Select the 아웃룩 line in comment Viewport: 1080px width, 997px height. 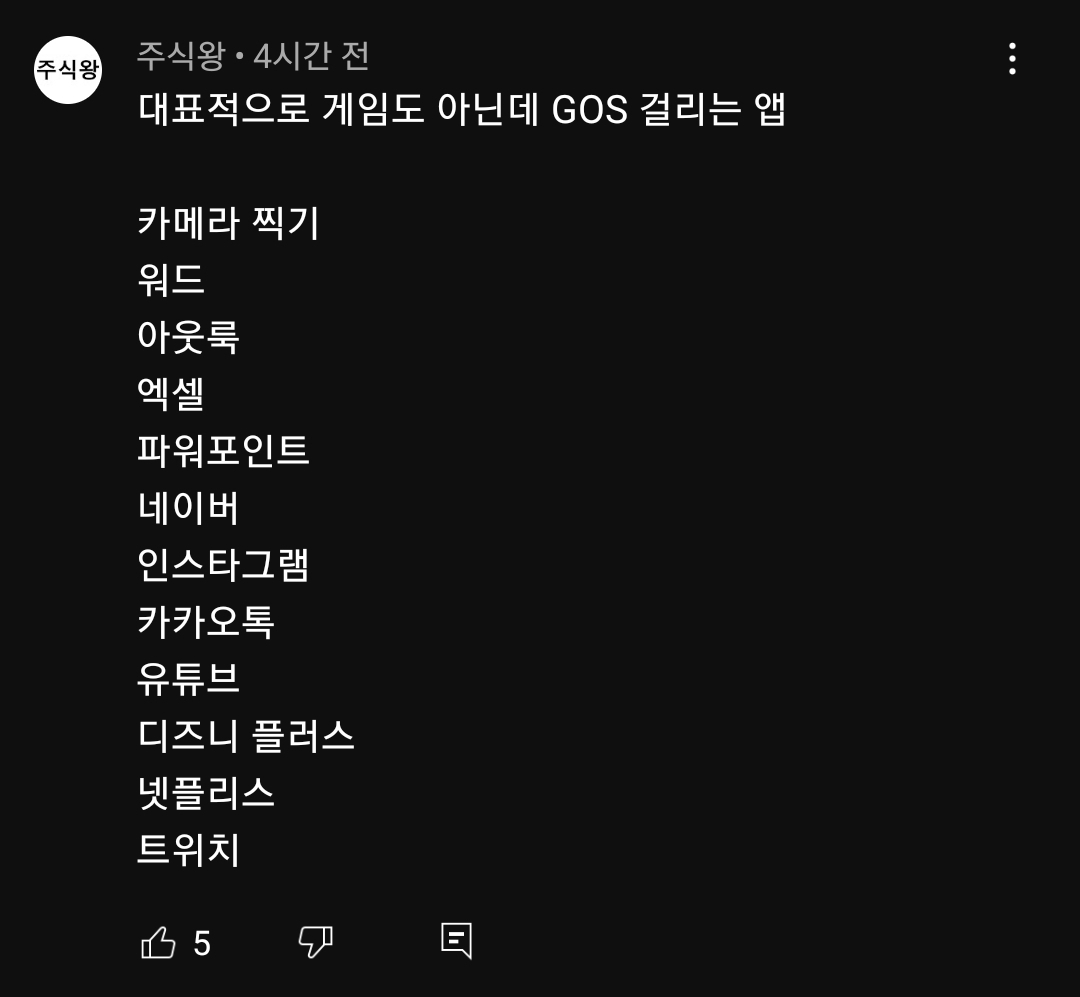point(188,337)
